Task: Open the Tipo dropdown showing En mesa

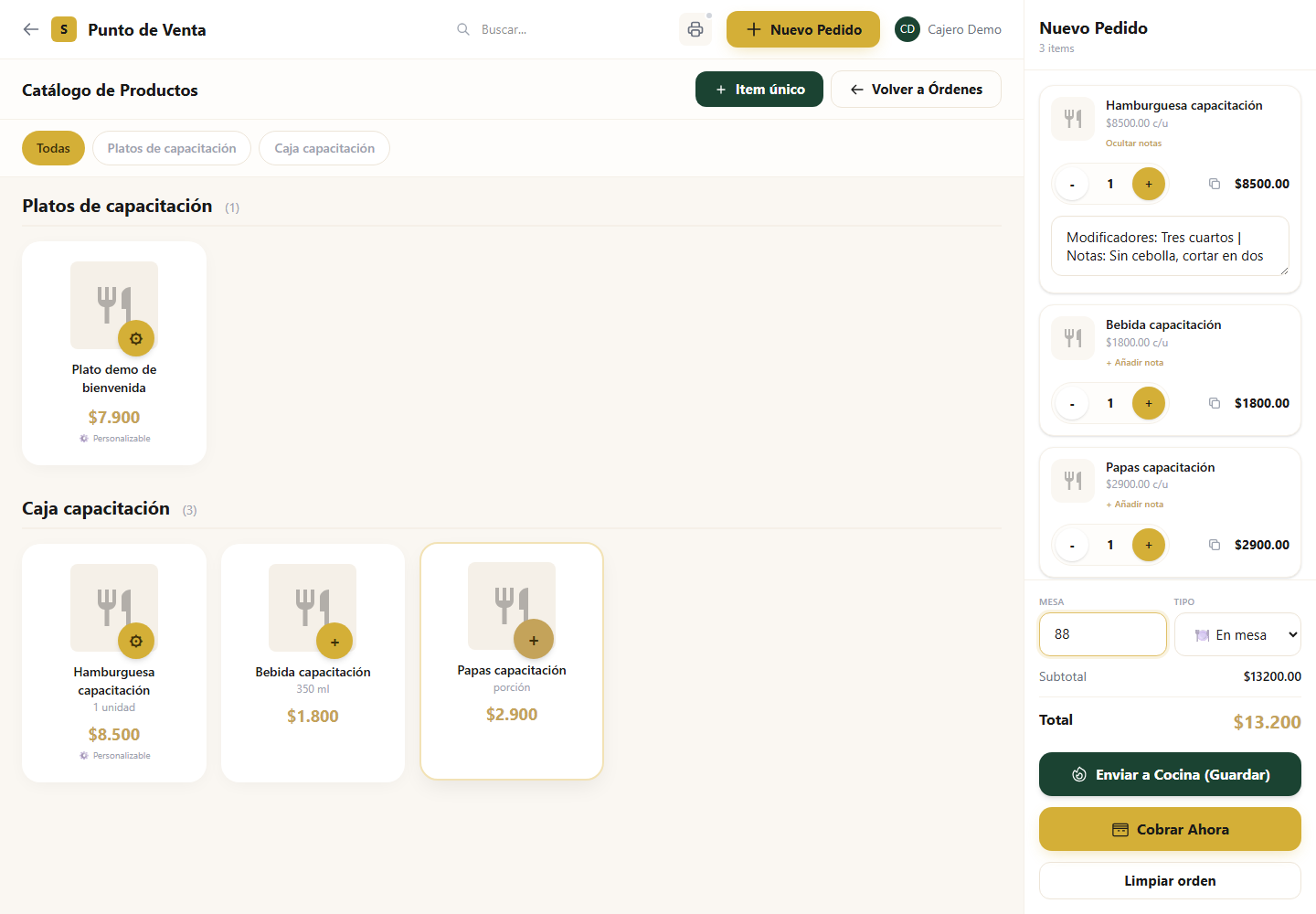Action: (1237, 634)
